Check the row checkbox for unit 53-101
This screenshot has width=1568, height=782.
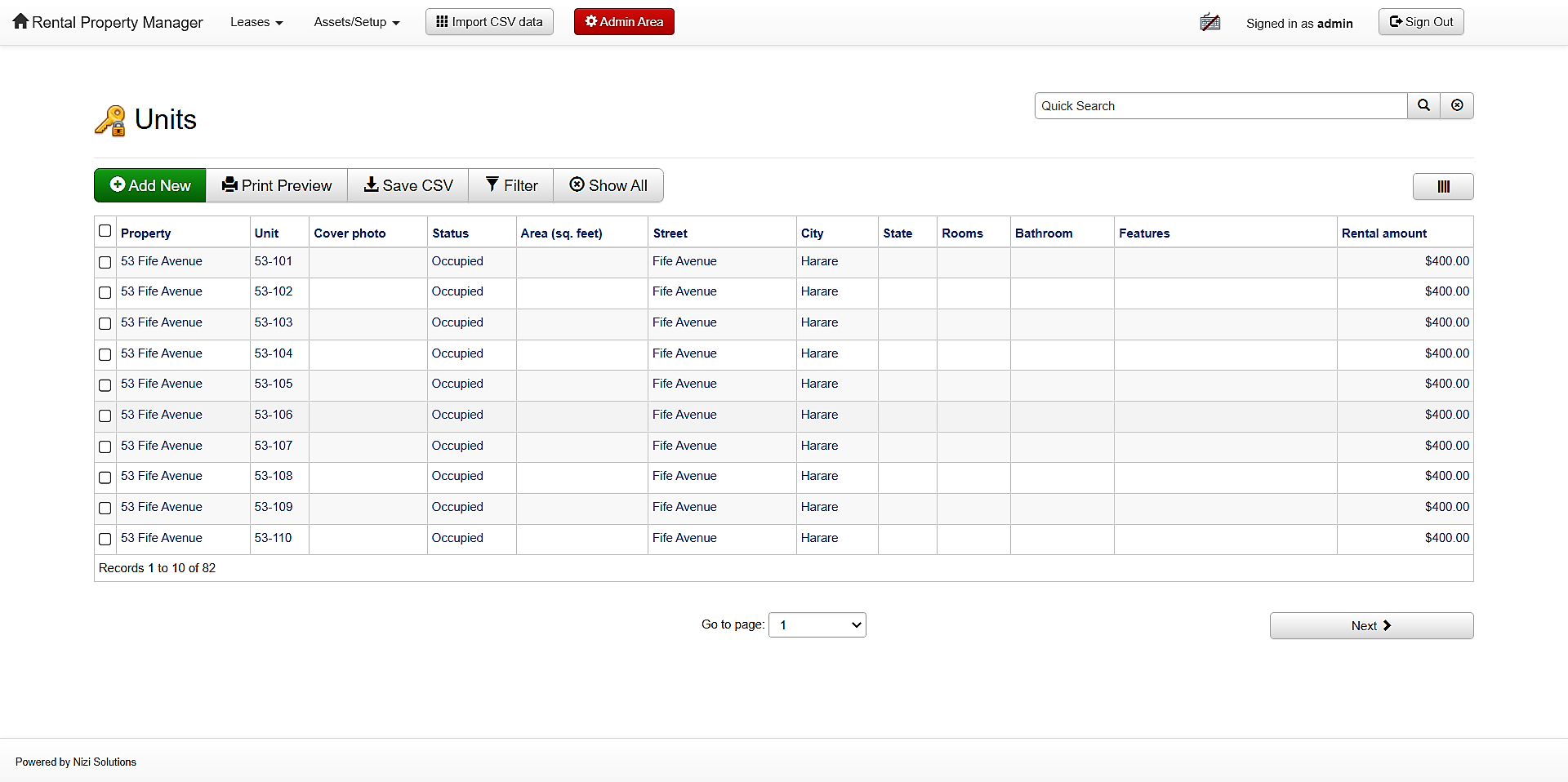[105, 262]
